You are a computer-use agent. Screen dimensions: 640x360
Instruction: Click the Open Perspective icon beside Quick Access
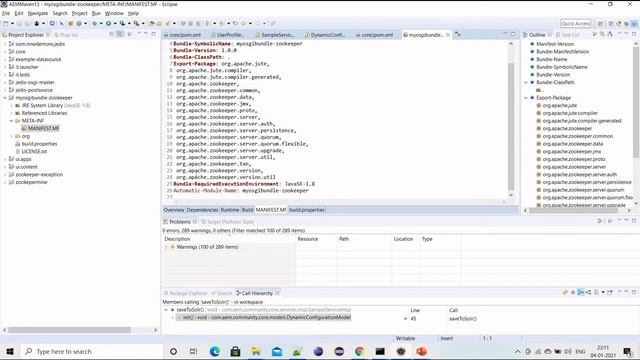pyautogui.click(x=600, y=24)
